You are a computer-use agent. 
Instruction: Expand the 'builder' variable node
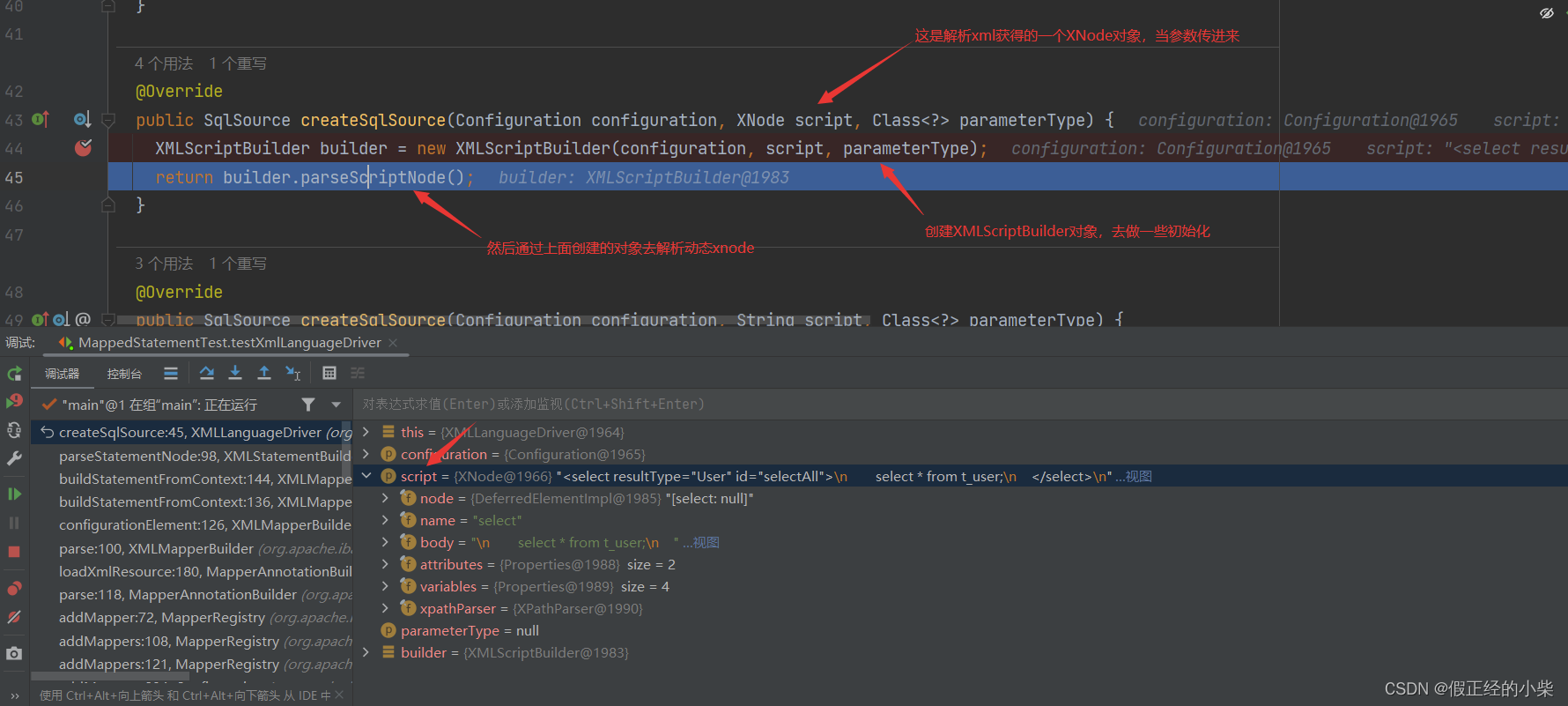366,652
